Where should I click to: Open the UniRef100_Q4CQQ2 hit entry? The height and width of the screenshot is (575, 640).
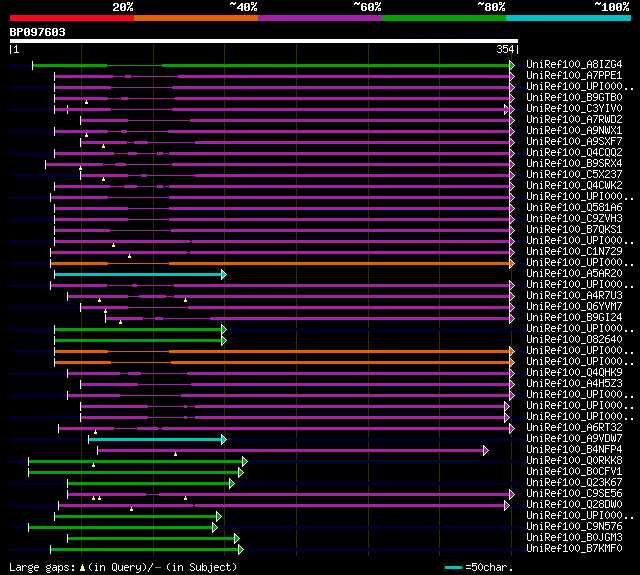(x=573, y=153)
